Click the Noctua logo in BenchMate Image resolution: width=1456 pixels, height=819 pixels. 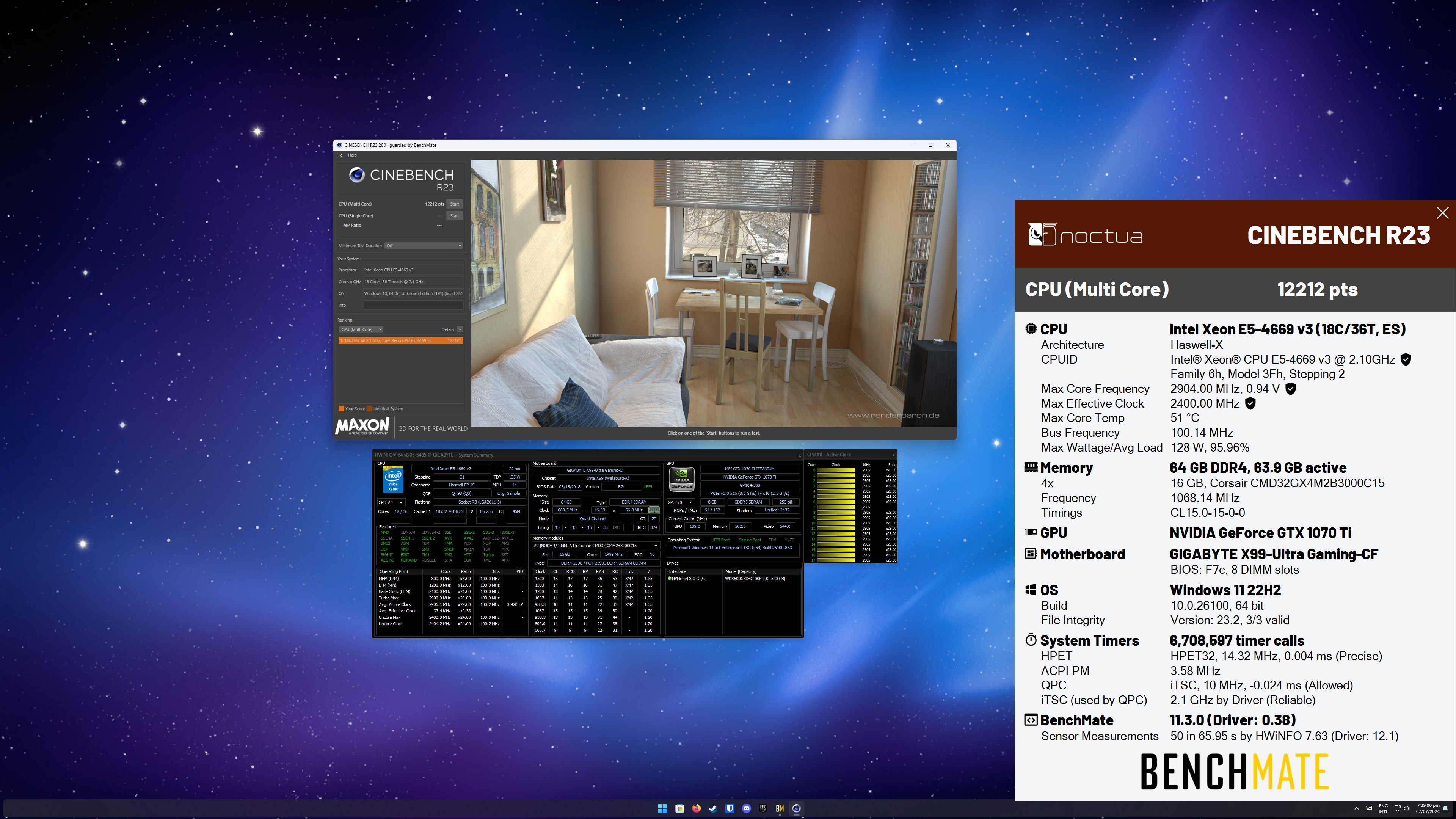1085,235
